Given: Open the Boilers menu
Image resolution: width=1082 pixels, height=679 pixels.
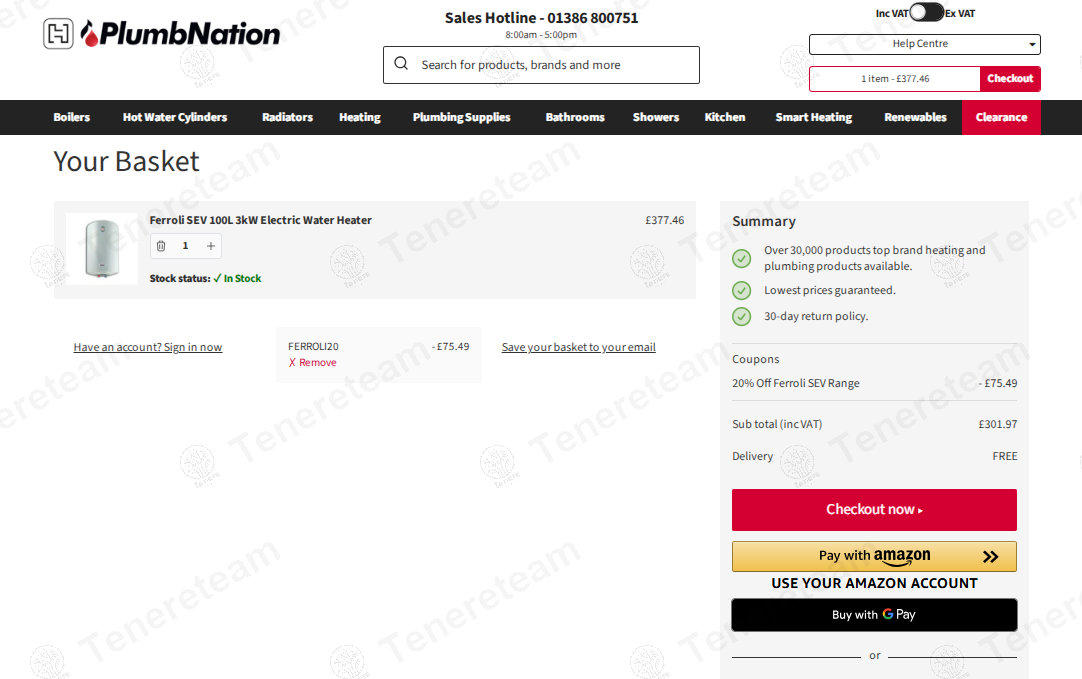Looking at the screenshot, I should click(71, 118).
